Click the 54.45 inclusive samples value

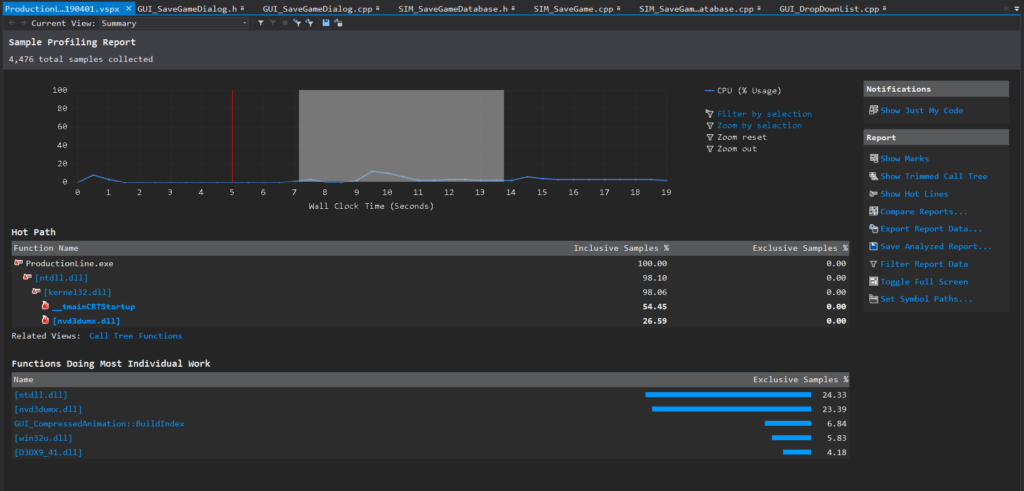(x=656, y=306)
